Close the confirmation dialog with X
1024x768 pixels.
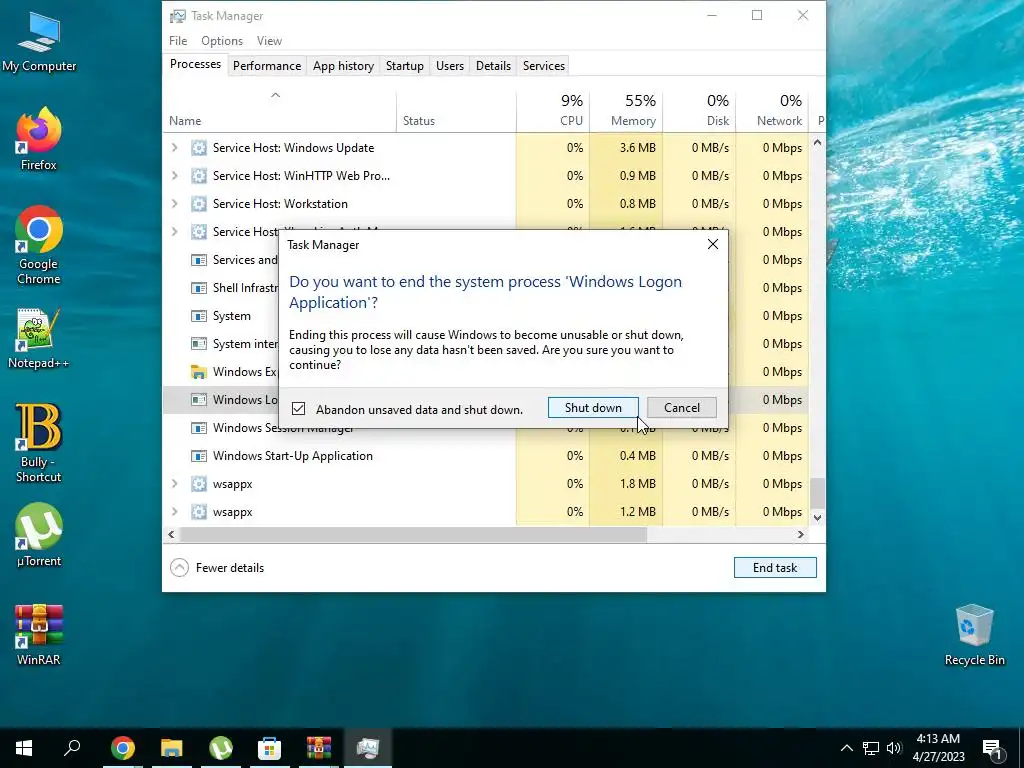click(x=712, y=244)
